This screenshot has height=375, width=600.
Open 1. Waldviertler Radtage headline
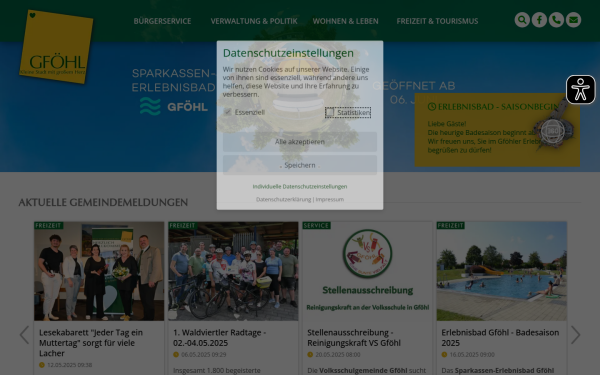tap(219, 338)
